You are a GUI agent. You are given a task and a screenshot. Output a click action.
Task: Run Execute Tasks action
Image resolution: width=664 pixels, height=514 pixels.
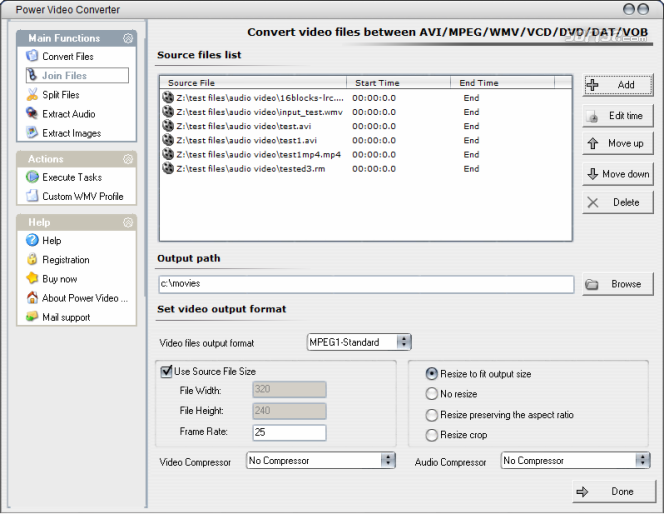(72, 177)
